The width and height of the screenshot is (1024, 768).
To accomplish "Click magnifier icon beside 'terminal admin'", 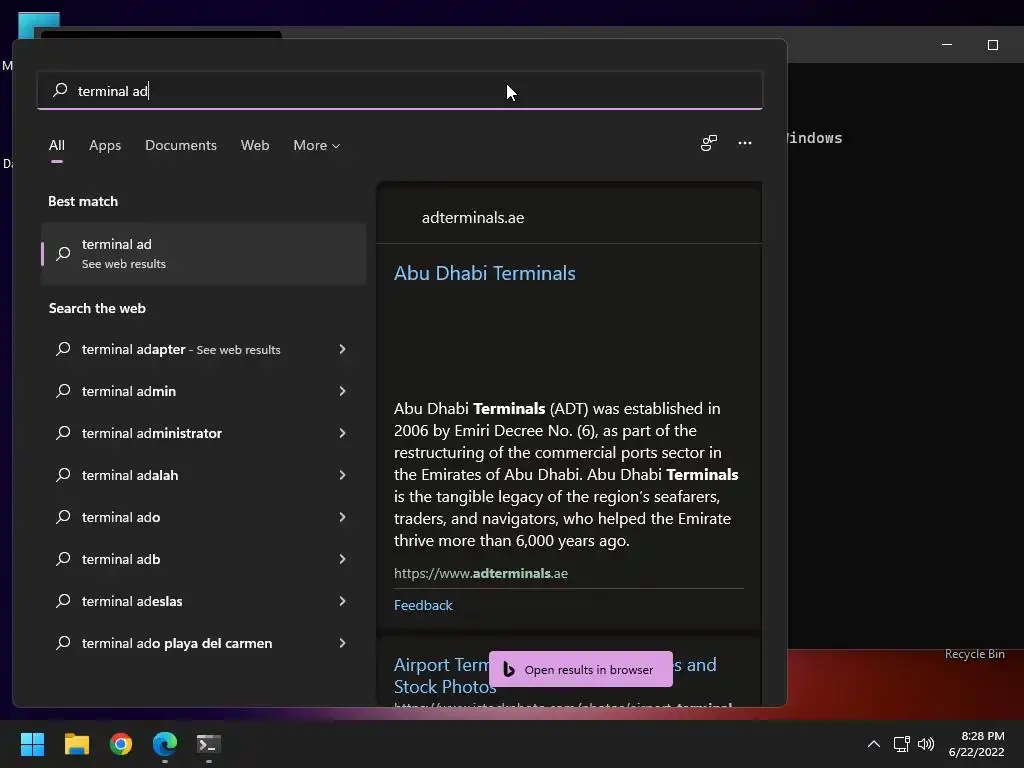I will [63, 391].
